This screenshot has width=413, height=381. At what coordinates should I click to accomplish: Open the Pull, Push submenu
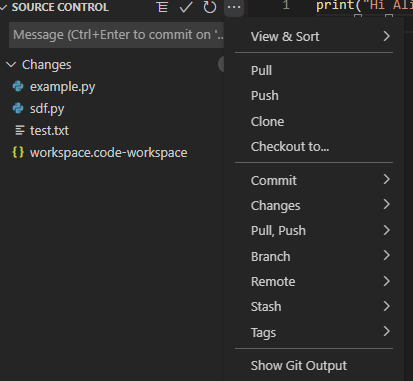click(x=314, y=231)
